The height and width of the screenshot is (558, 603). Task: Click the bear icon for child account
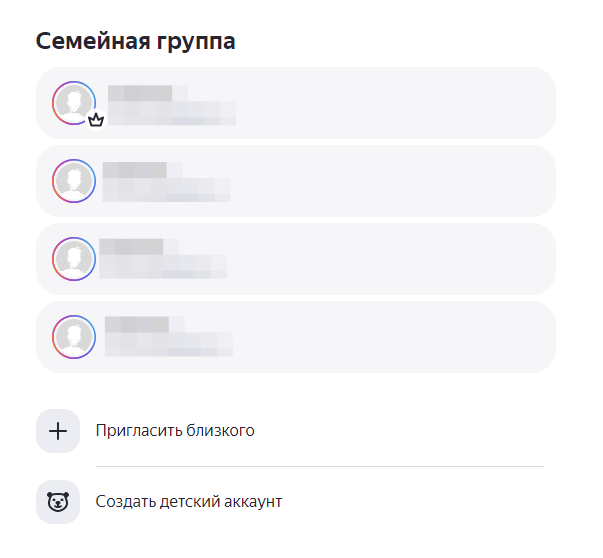point(58,502)
